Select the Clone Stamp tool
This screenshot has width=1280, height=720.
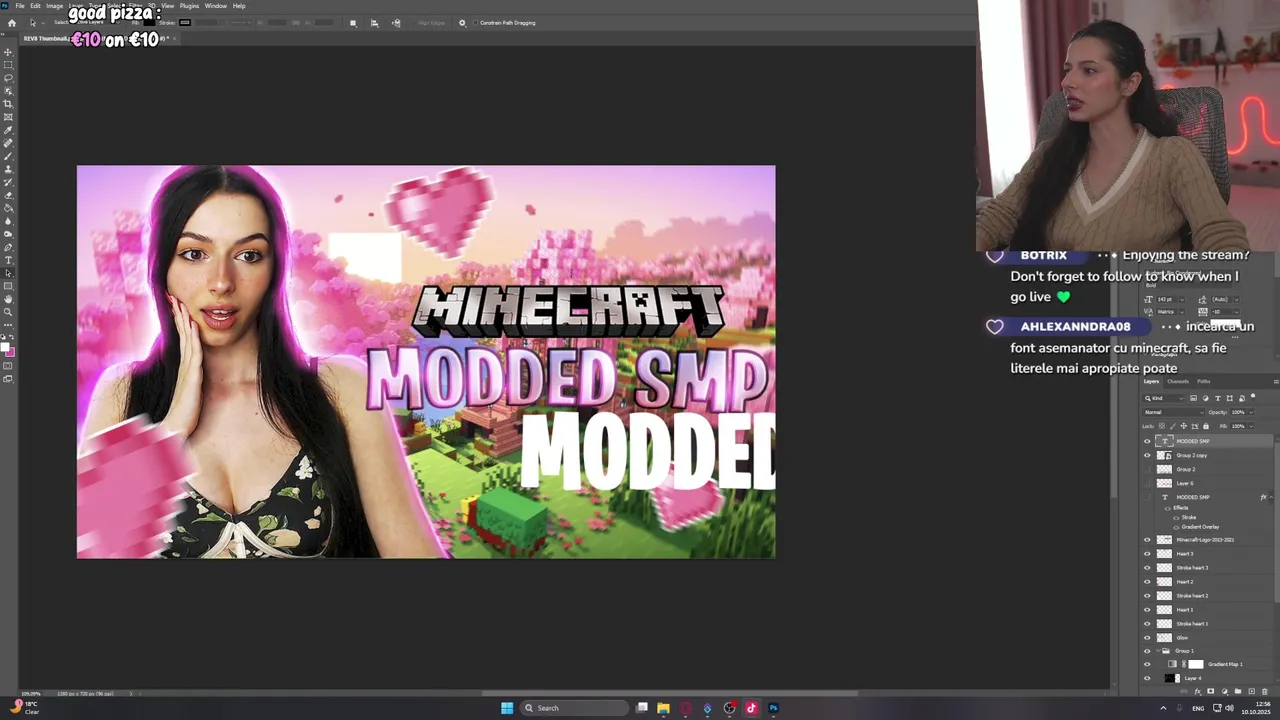8,168
